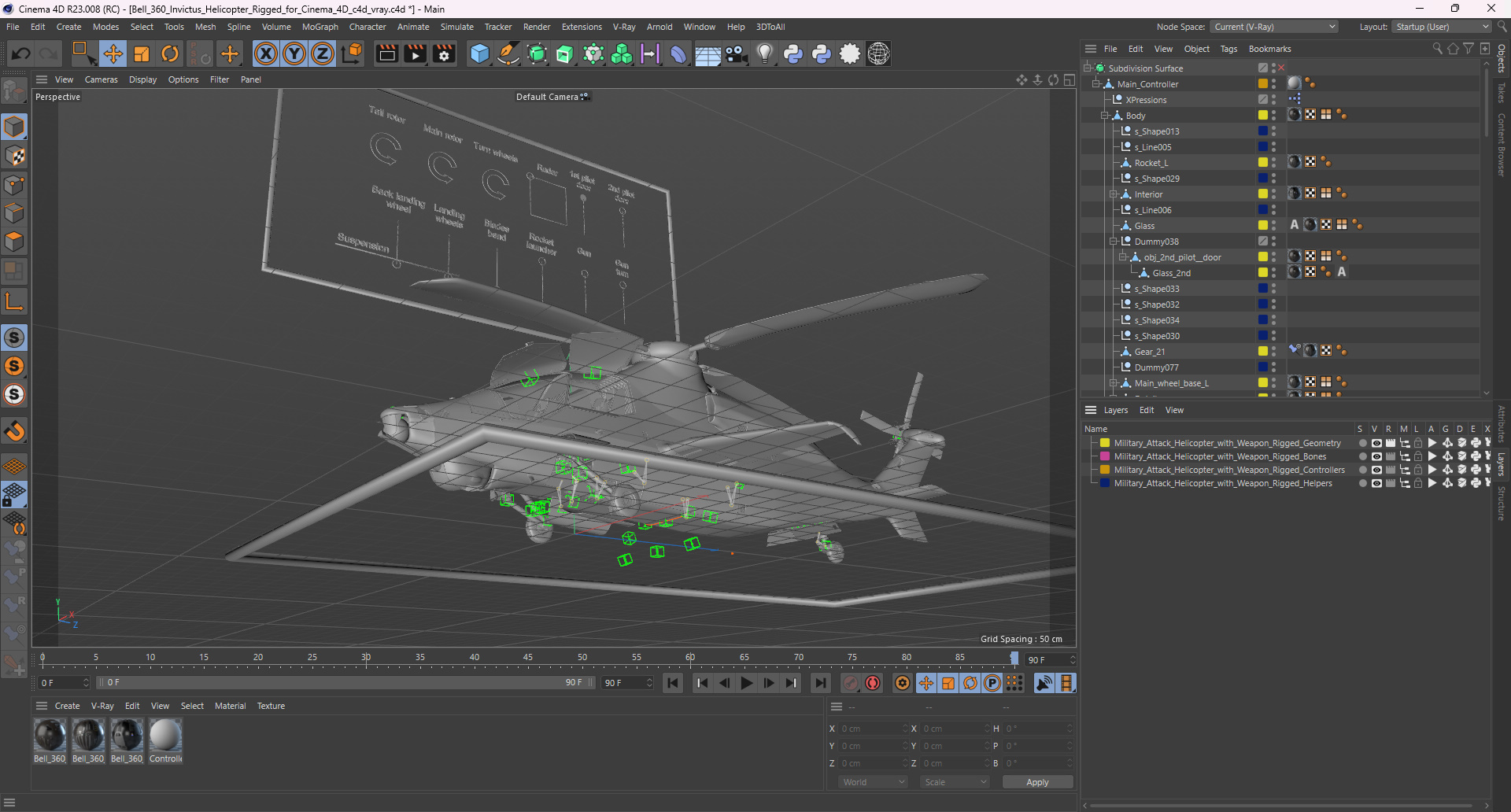Viewport: 1511px width, 812px height.
Task: Select the Move tool
Action: pos(113,54)
